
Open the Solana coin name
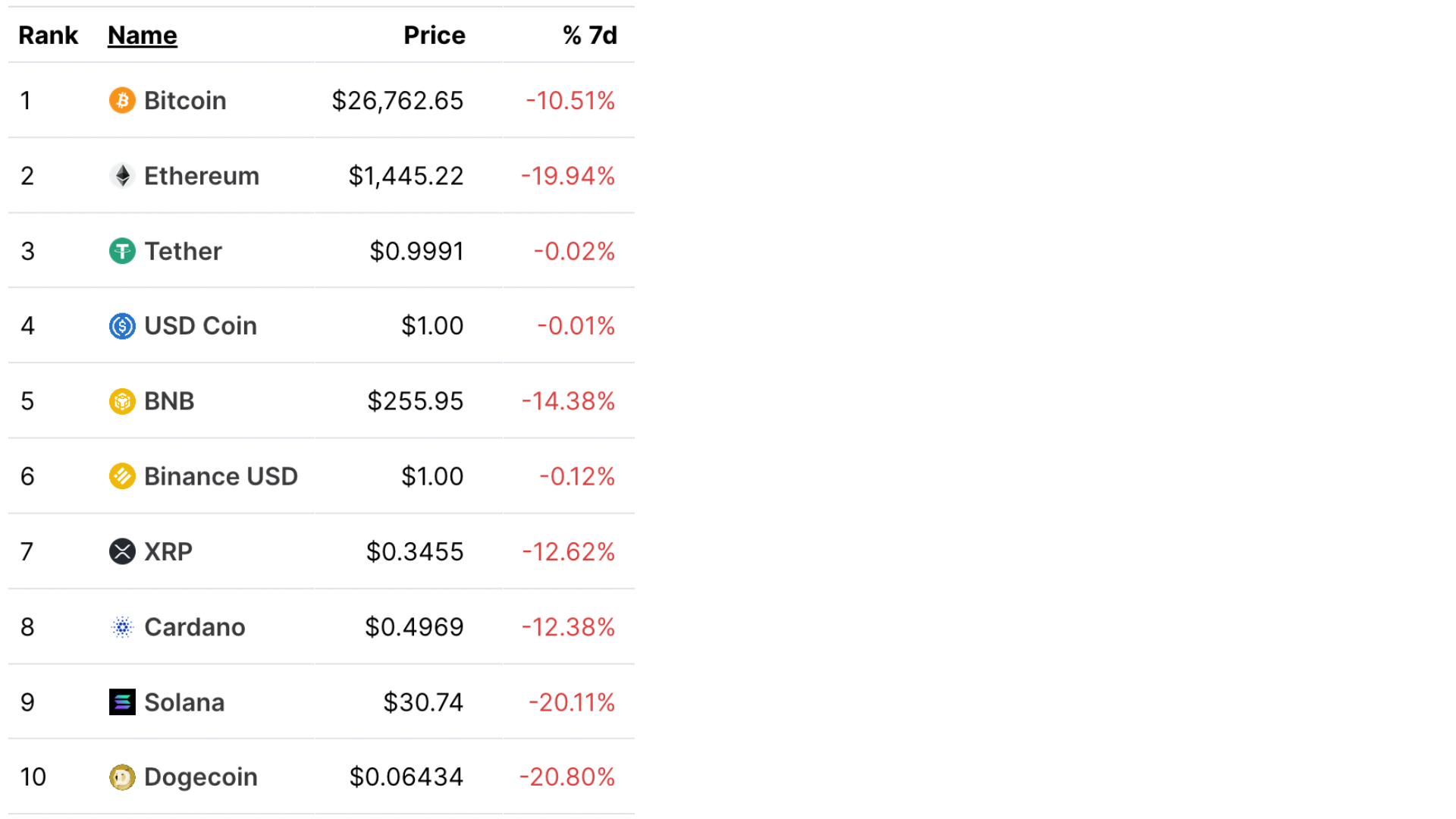coord(184,702)
